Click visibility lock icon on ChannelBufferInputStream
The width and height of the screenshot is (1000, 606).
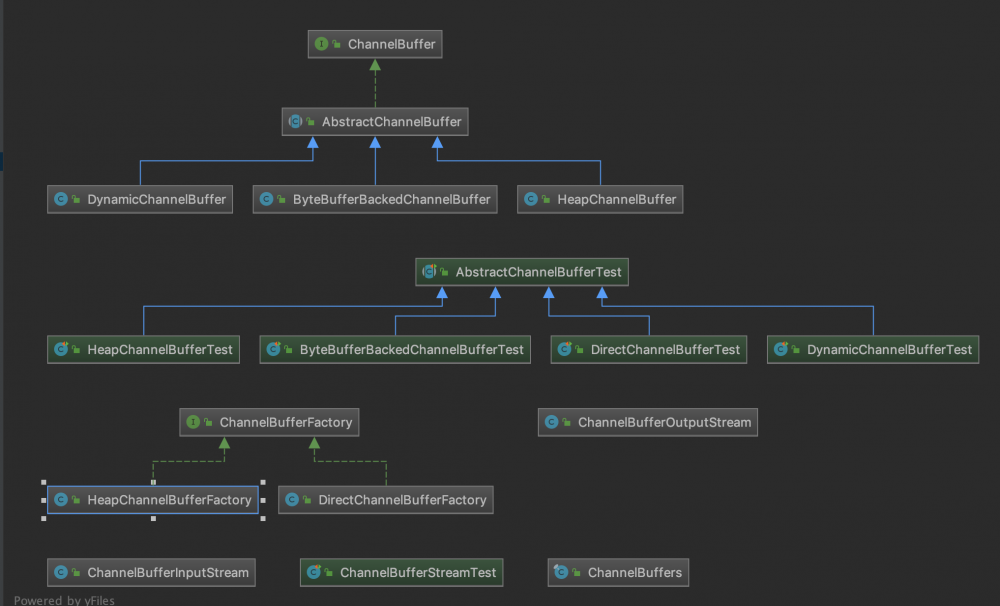pos(76,572)
